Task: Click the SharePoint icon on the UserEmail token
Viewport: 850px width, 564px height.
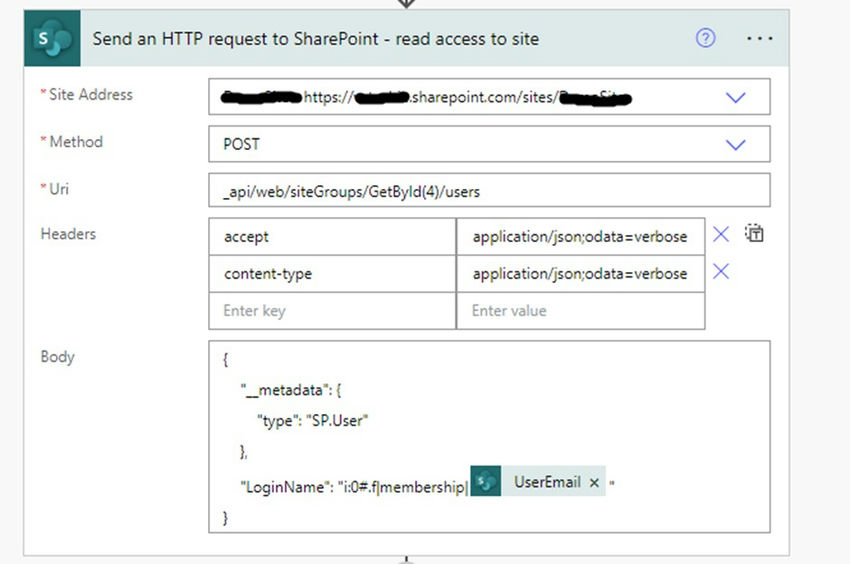Action: (486, 481)
